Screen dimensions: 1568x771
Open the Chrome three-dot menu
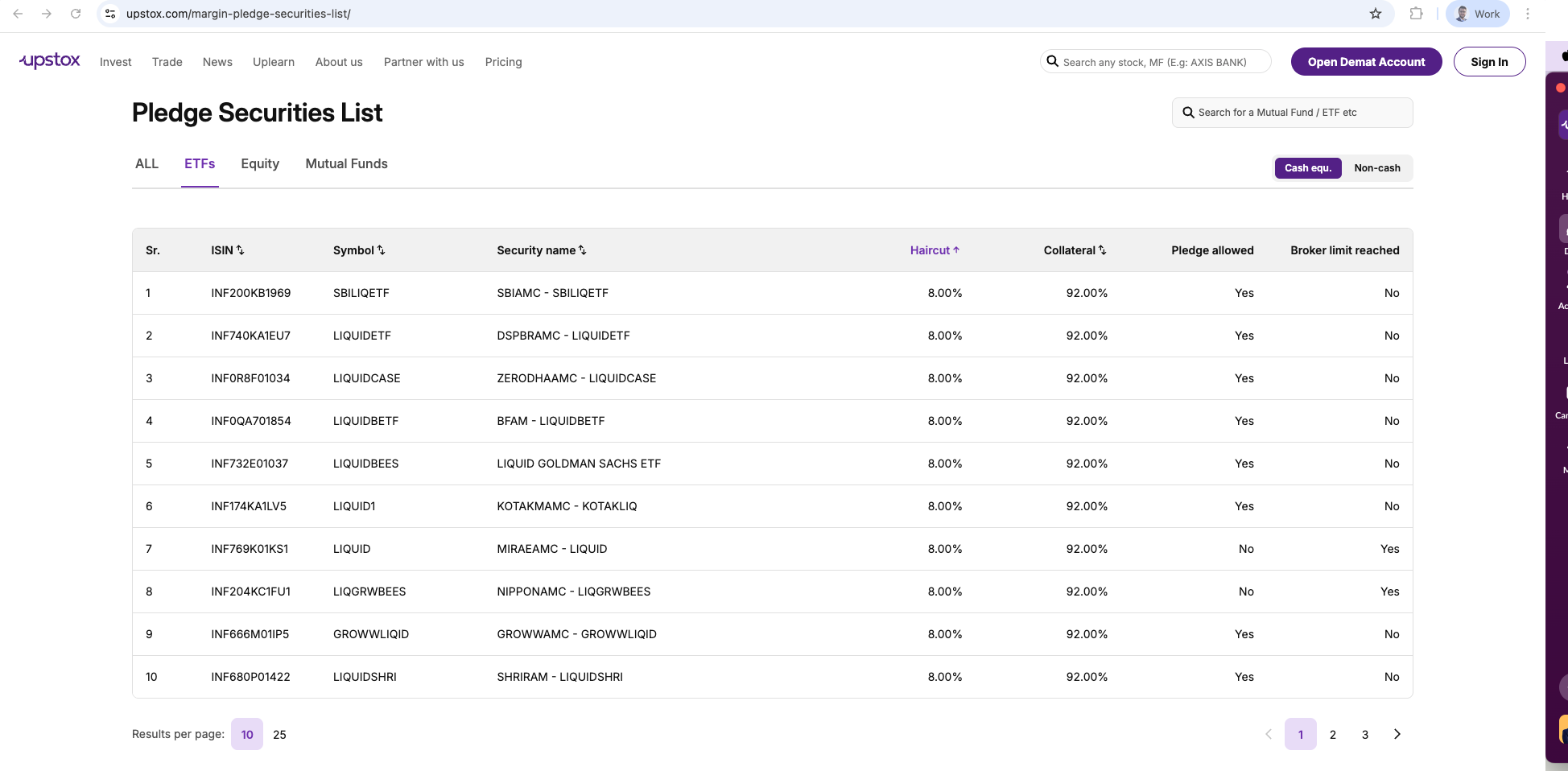(x=1528, y=14)
